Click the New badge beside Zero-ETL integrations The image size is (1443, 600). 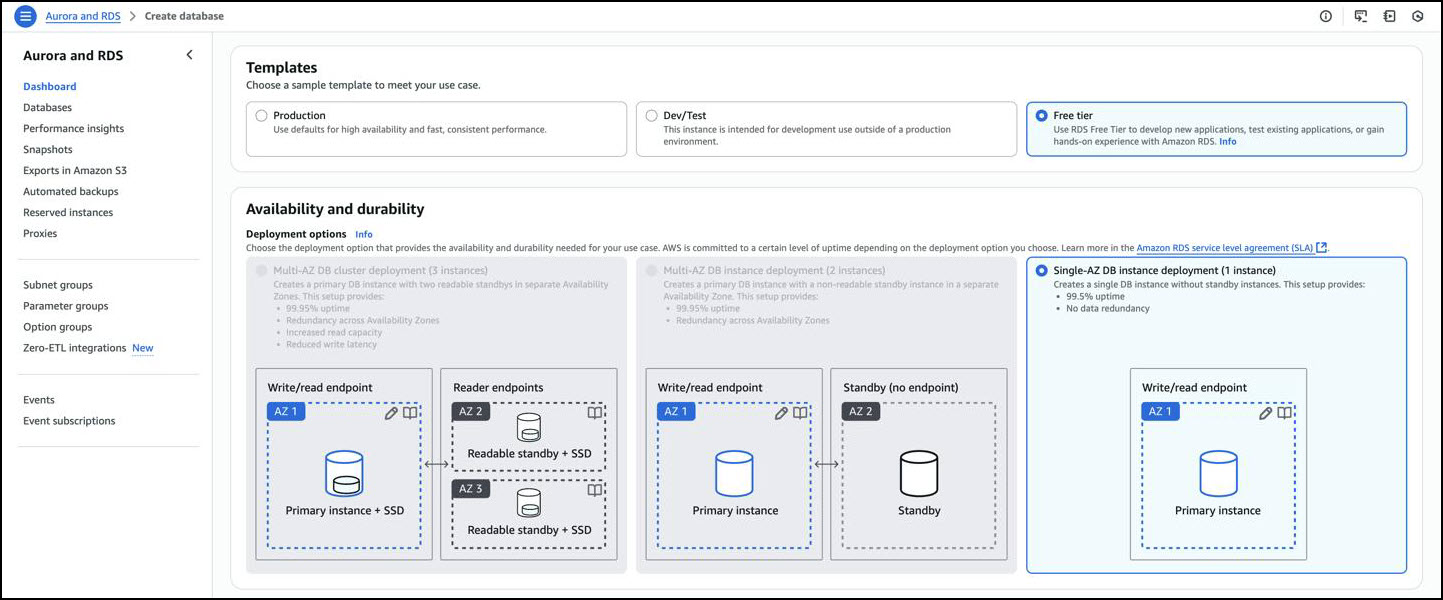tap(143, 348)
